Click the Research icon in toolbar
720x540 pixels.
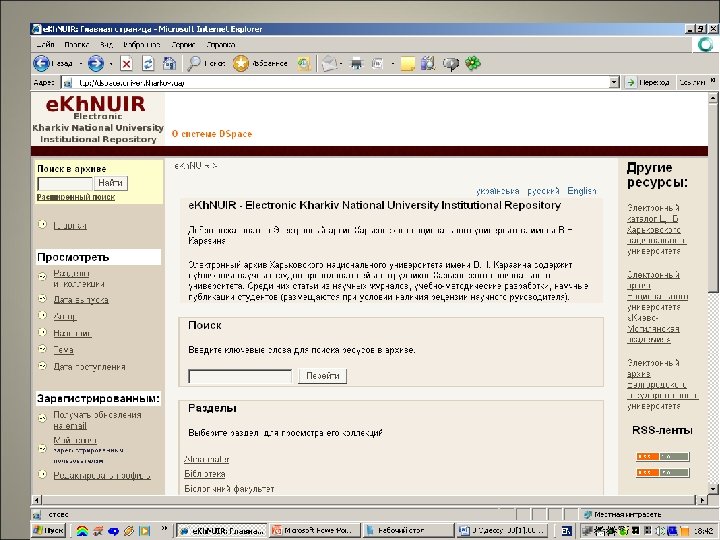pos(428,63)
